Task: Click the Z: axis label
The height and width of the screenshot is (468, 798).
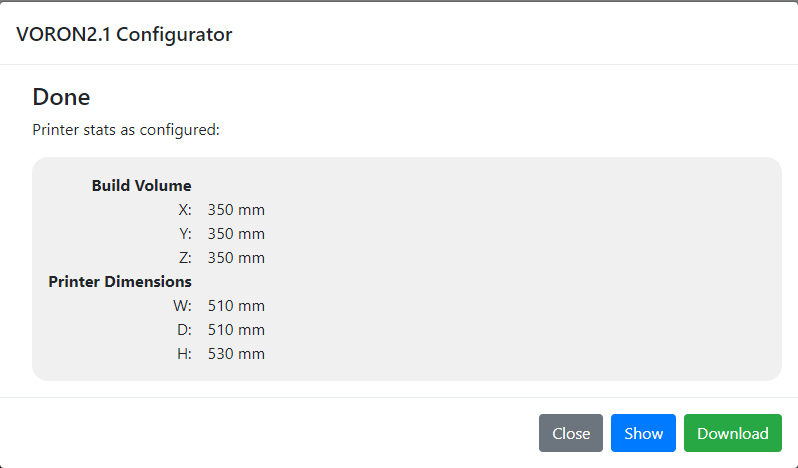Action: click(185, 258)
